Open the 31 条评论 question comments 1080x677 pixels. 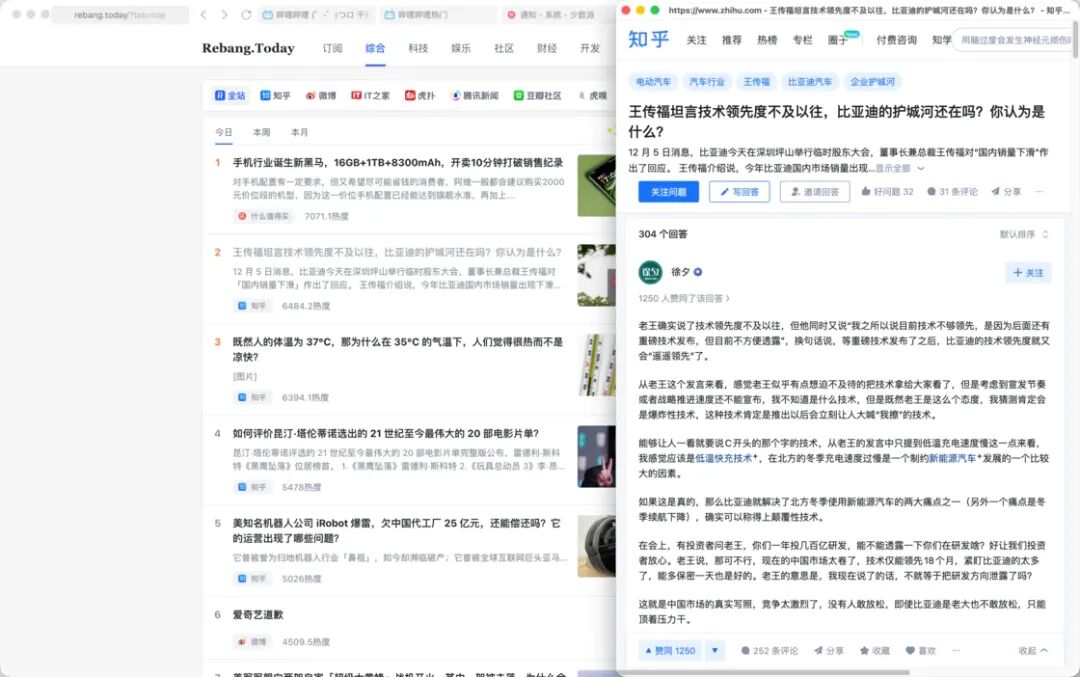[953, 191]
